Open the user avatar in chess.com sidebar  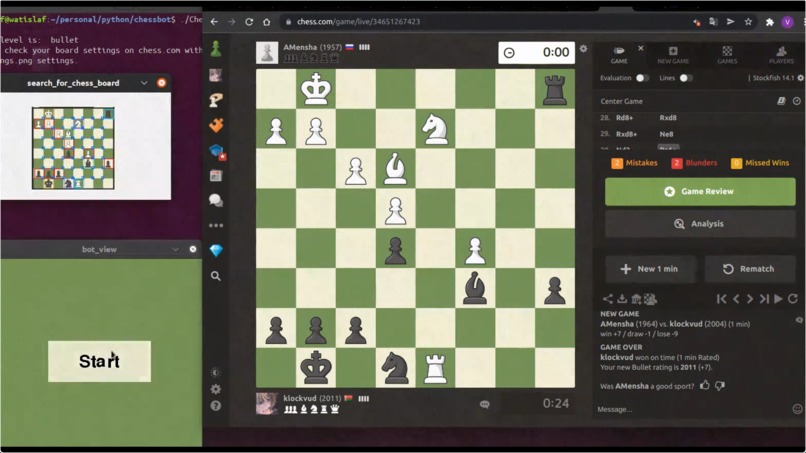216,75
